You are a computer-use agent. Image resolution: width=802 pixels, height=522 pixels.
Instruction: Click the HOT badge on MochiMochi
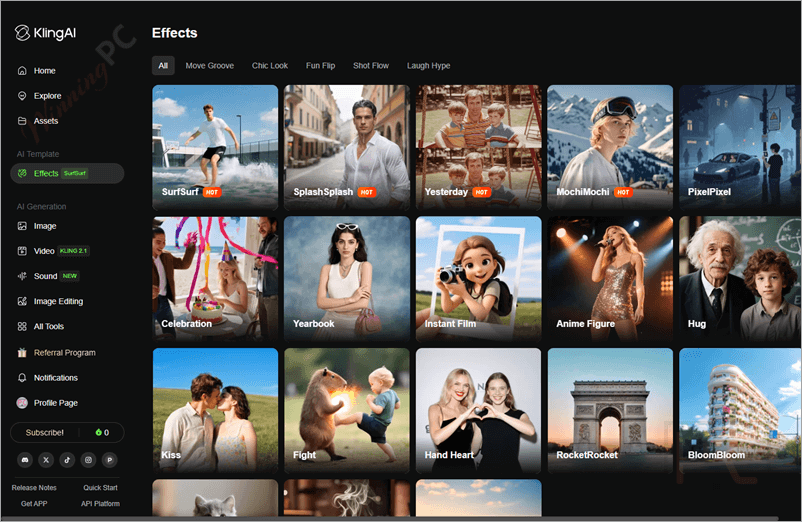(622, 192)
